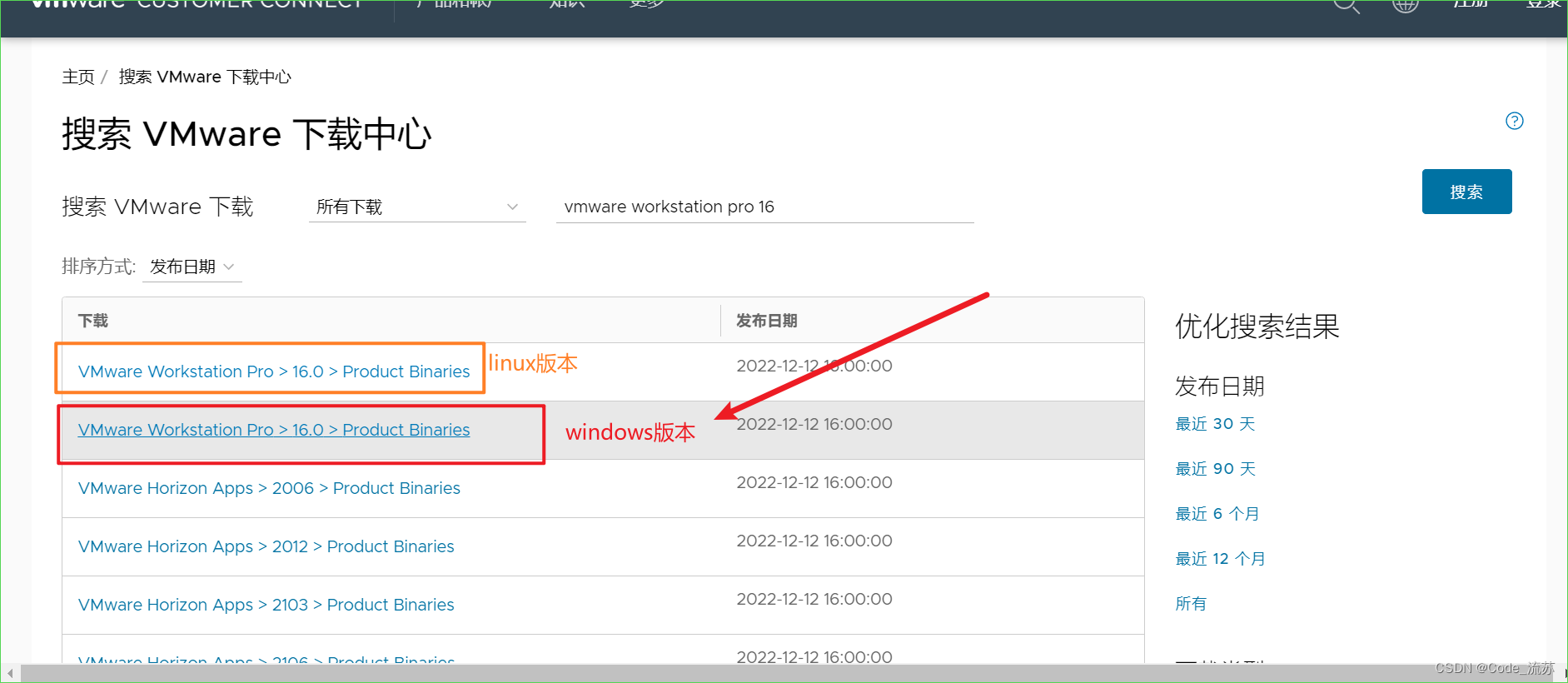Open the globe language icon in top navigation

pyautogui.click(x=1406, y=7)
